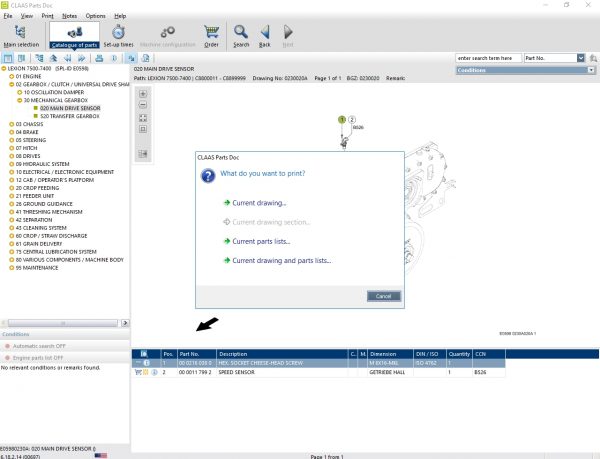Open the Catalogue of parts
The image size is (600, 459).
(74, 36)
